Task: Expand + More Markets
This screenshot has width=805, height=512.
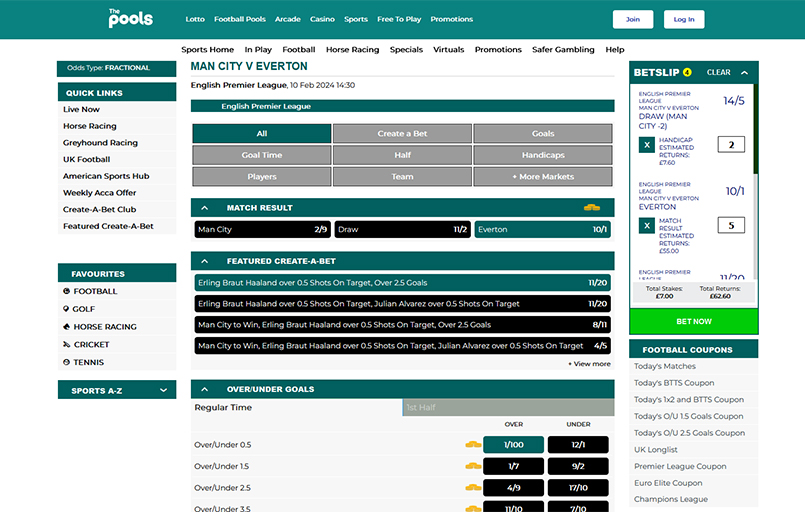Action: tap(543, 177)
